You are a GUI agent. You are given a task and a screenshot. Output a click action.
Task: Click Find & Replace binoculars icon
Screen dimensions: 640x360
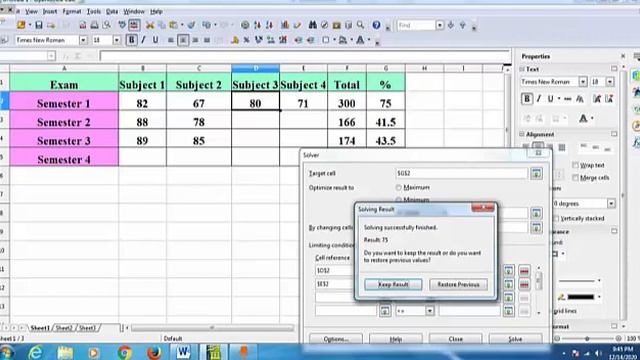coord(313,25)
